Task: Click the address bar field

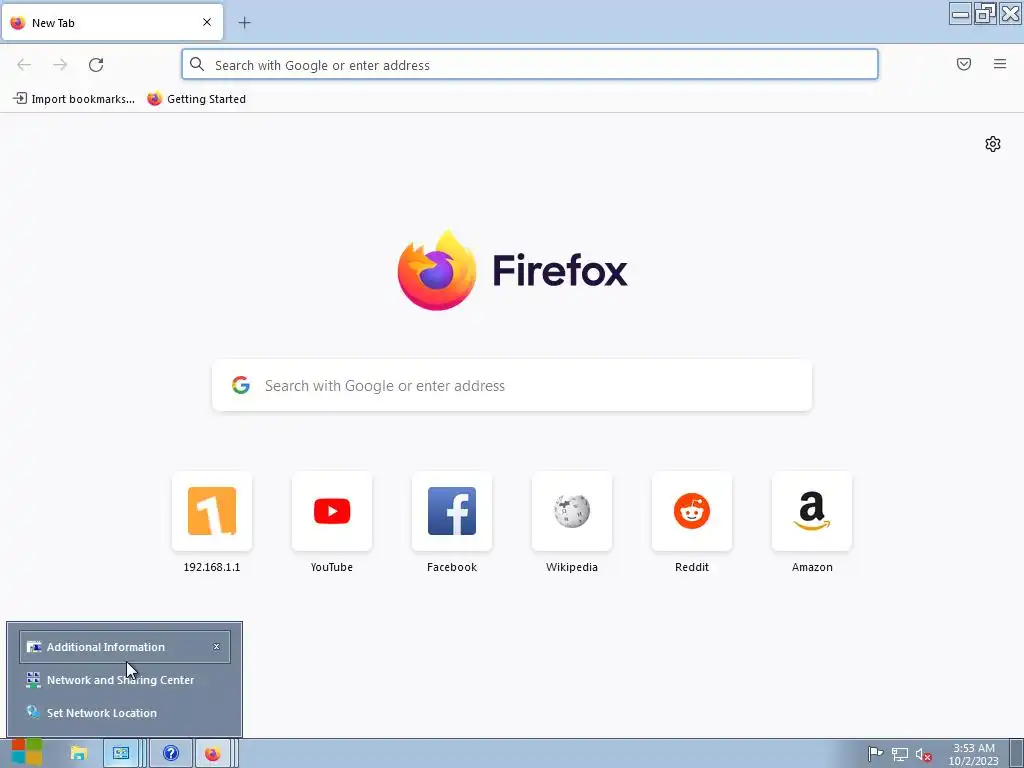Action: tap(530, 65)
